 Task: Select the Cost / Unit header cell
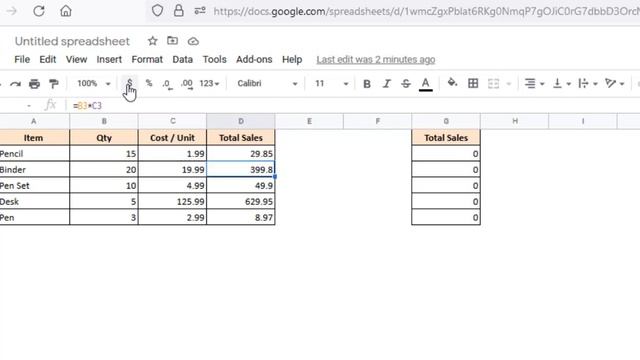(x=172, y=138)
